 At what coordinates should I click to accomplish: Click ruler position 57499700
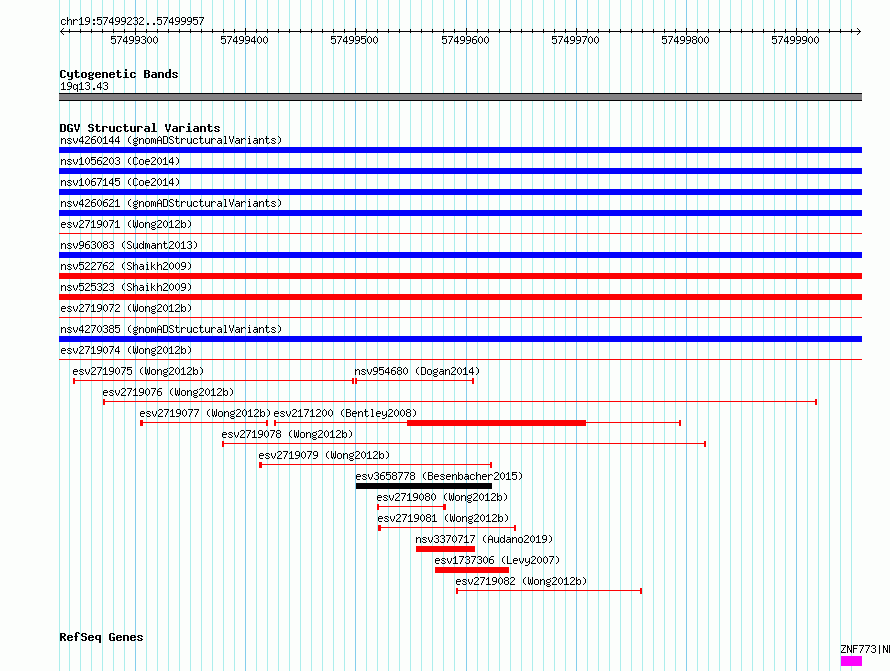pos(575,40)
